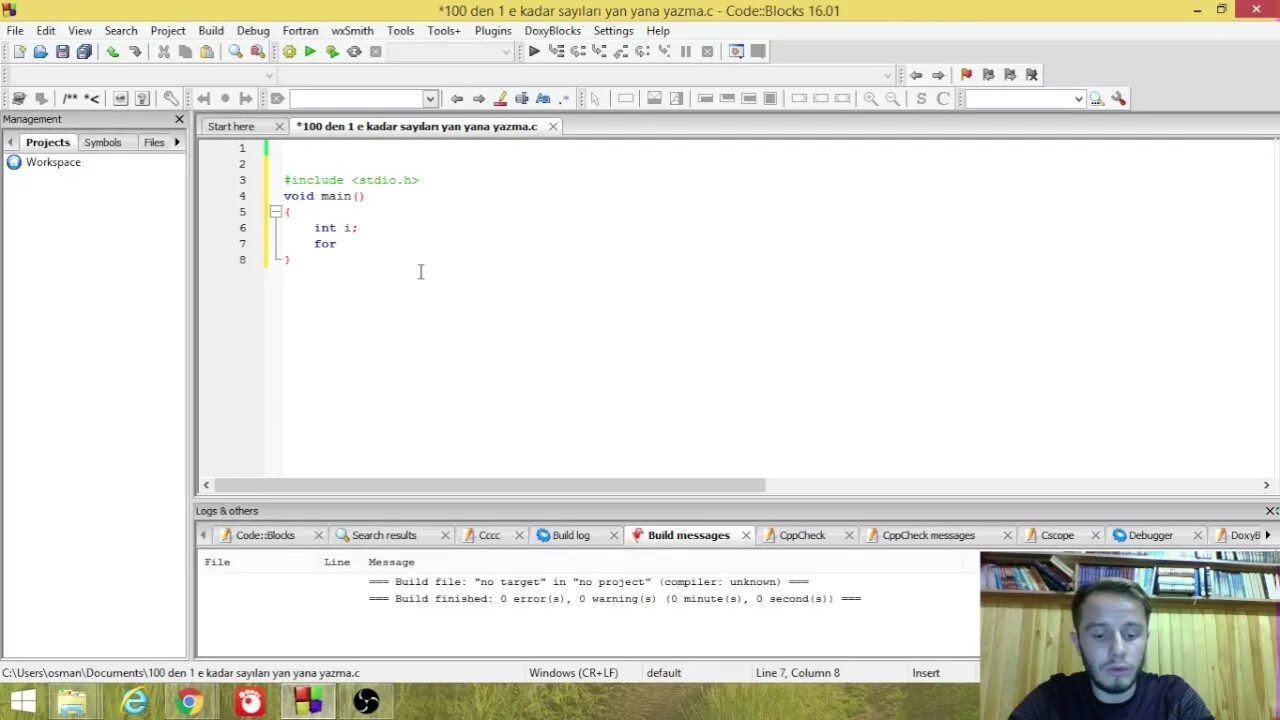
Task: Open the build target dropdown
Action: tap(505, 51)
